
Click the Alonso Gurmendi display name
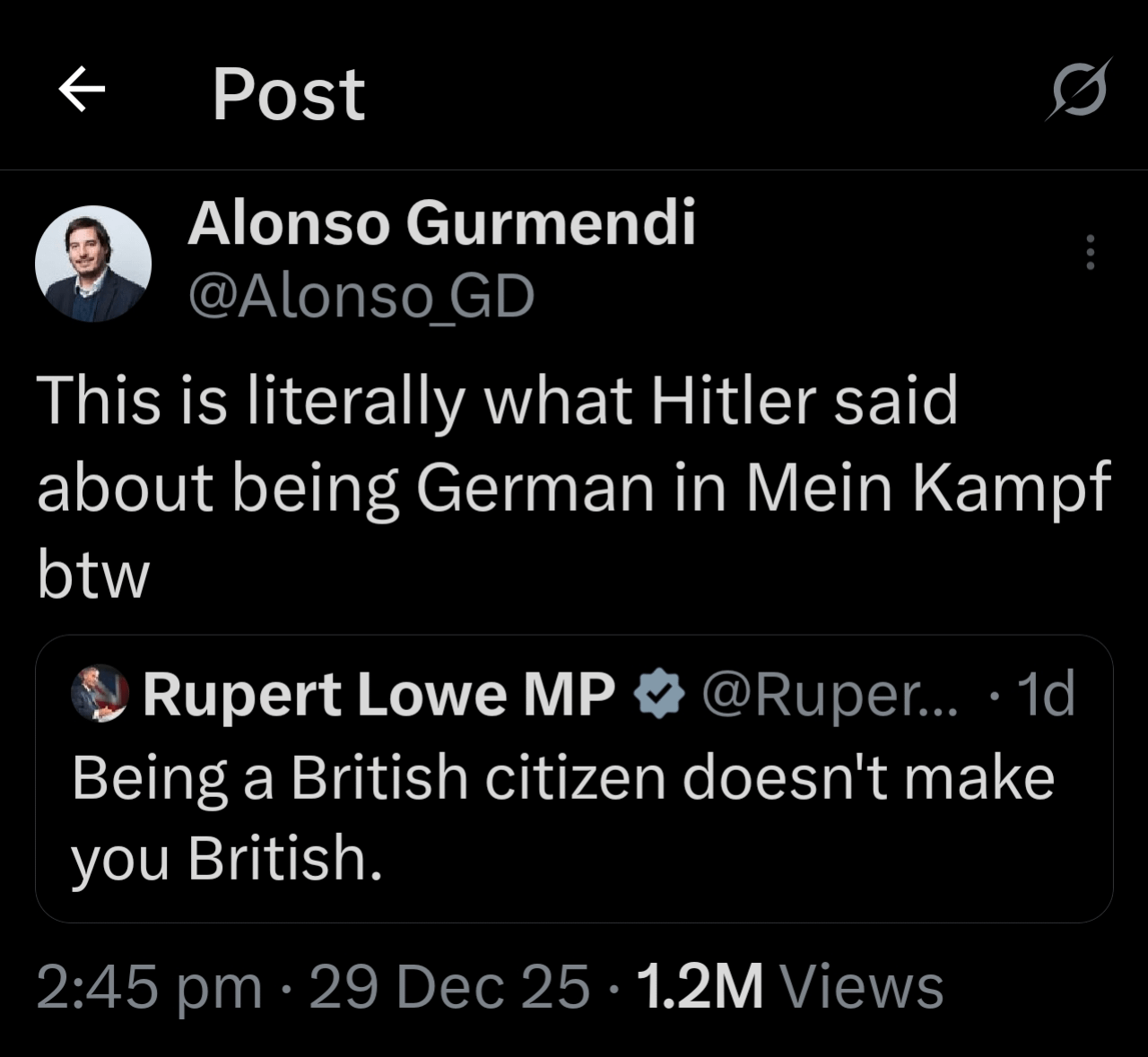(x=441, y=222)
